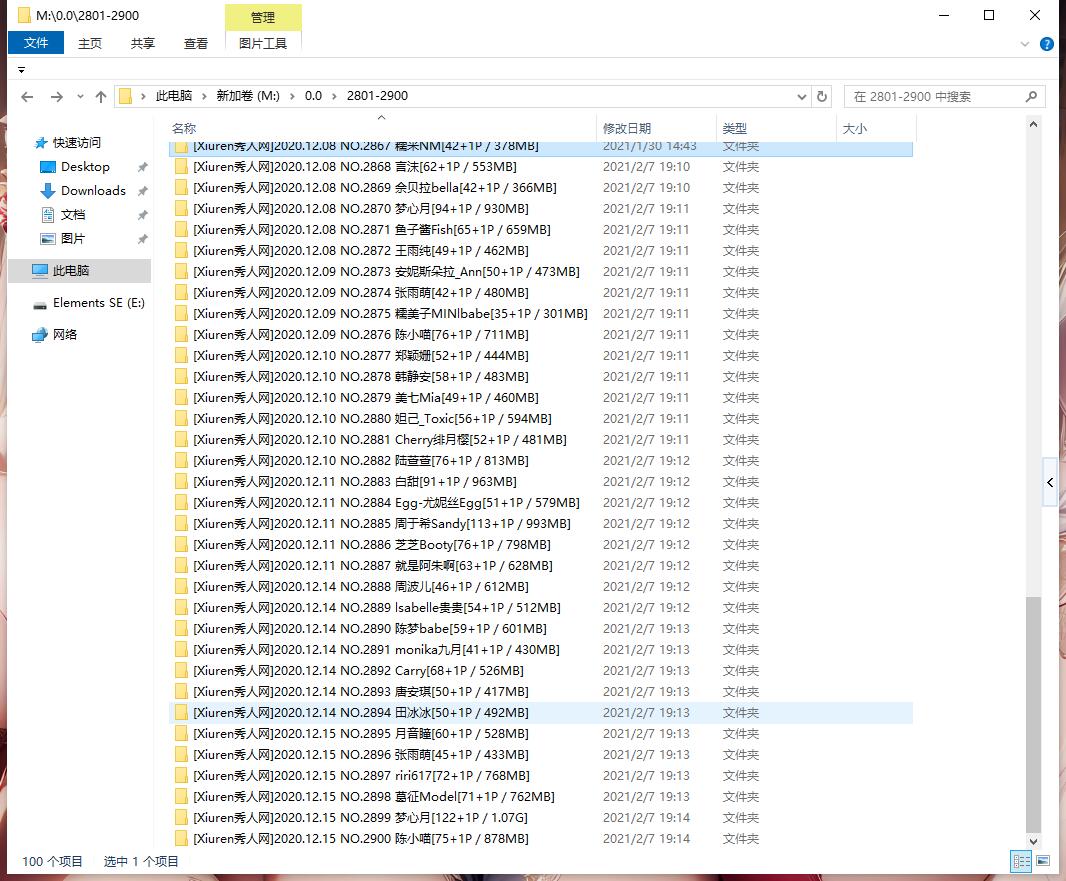Click 此电脑 in the address path
This screenshot has height=881, width=1066.
[x=173, y=96]
